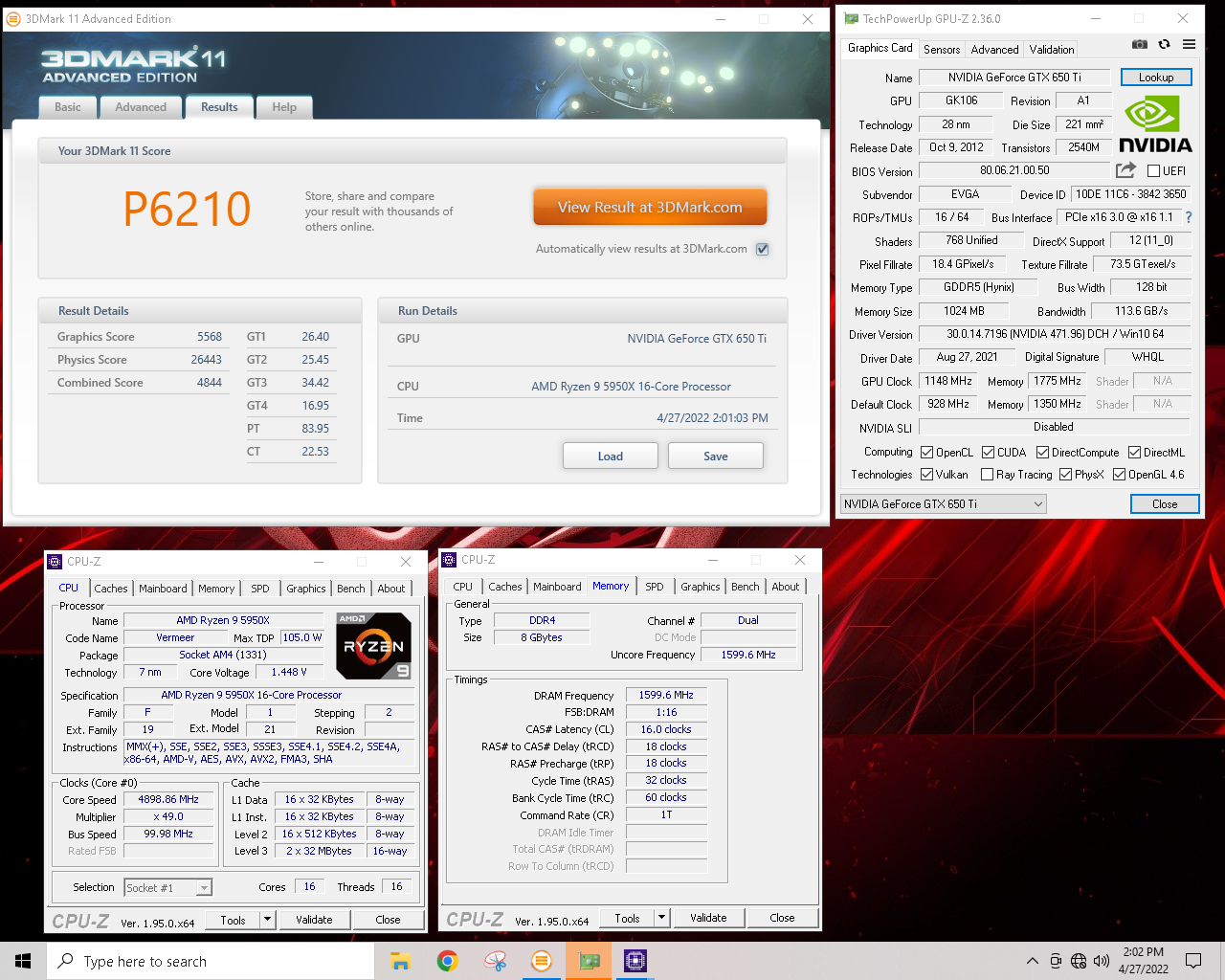
Task: Click Validate in the CPU-Z Memory window
Action: click(708, 918)
